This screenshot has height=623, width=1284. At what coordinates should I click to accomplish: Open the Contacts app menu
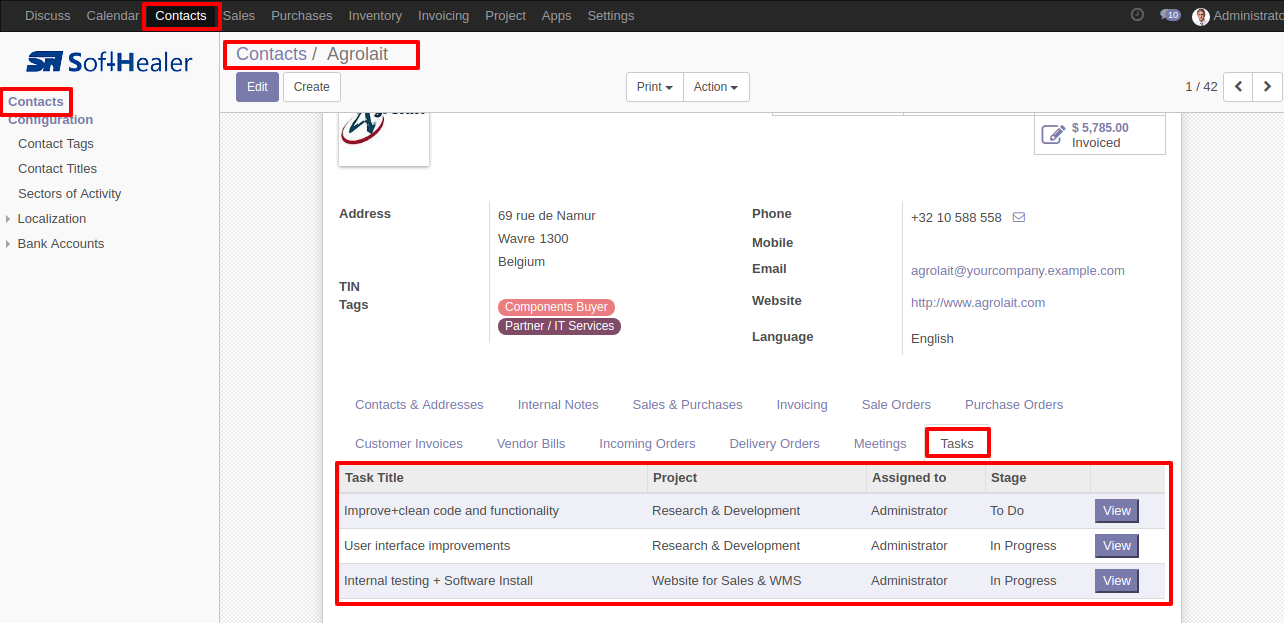181,15
